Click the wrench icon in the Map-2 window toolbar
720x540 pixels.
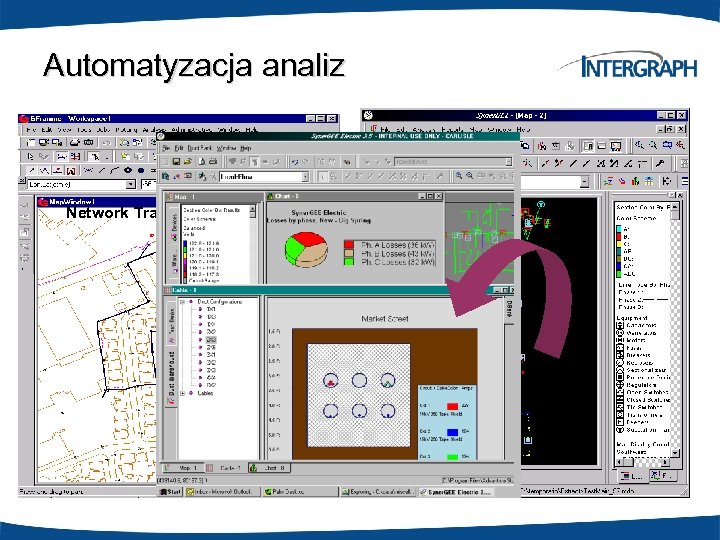[x=660, y=163]
